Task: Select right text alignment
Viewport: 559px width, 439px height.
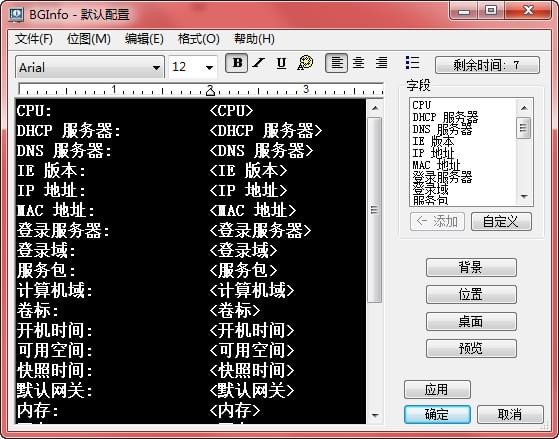Action: pos(381,63)
